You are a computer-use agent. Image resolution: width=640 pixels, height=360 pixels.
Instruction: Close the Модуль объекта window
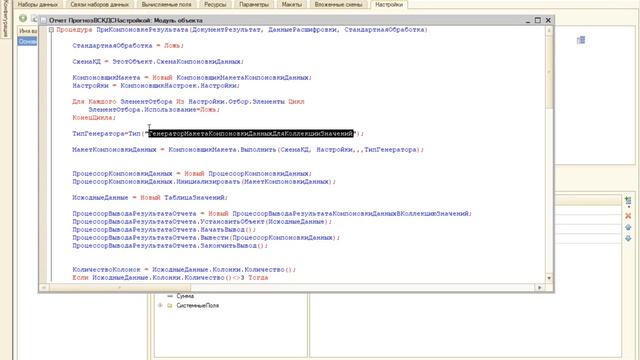(x=548, y=20)
